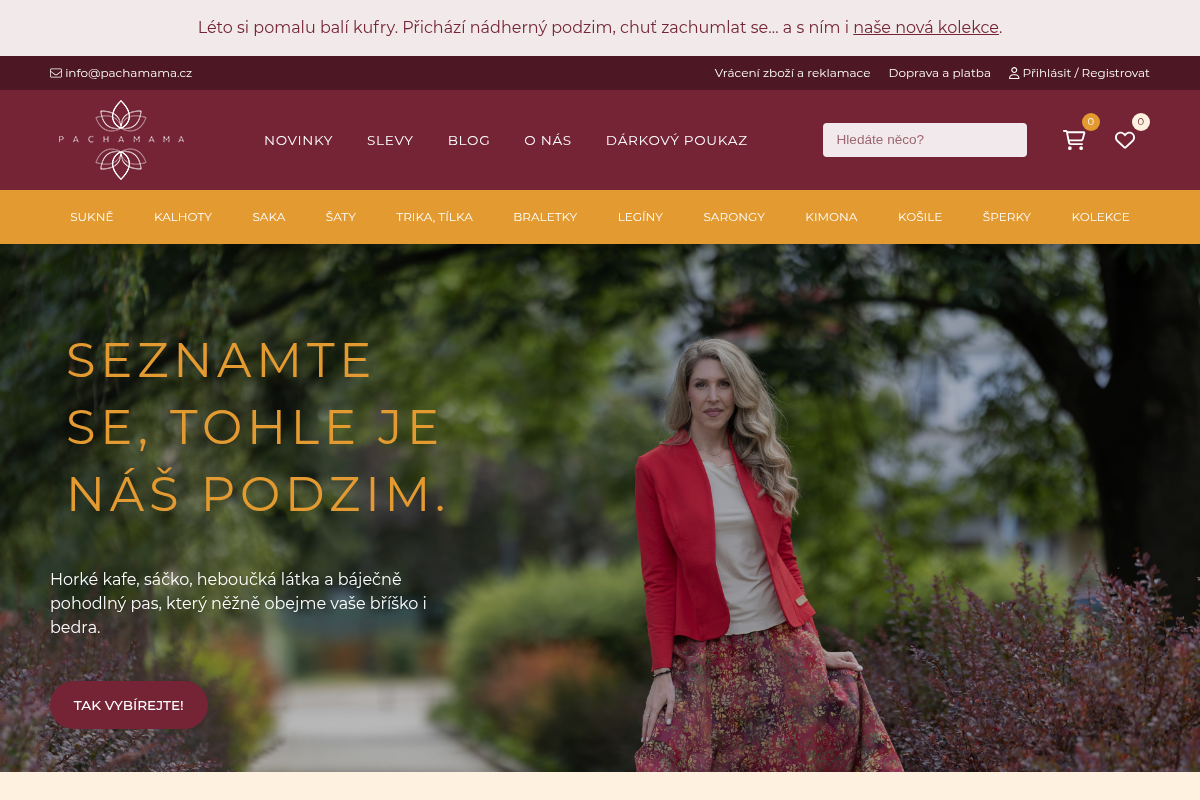Viewport: 1200px width, 800px height.
Task: Select the Šaty category
Action: click(x=341, y=217)
